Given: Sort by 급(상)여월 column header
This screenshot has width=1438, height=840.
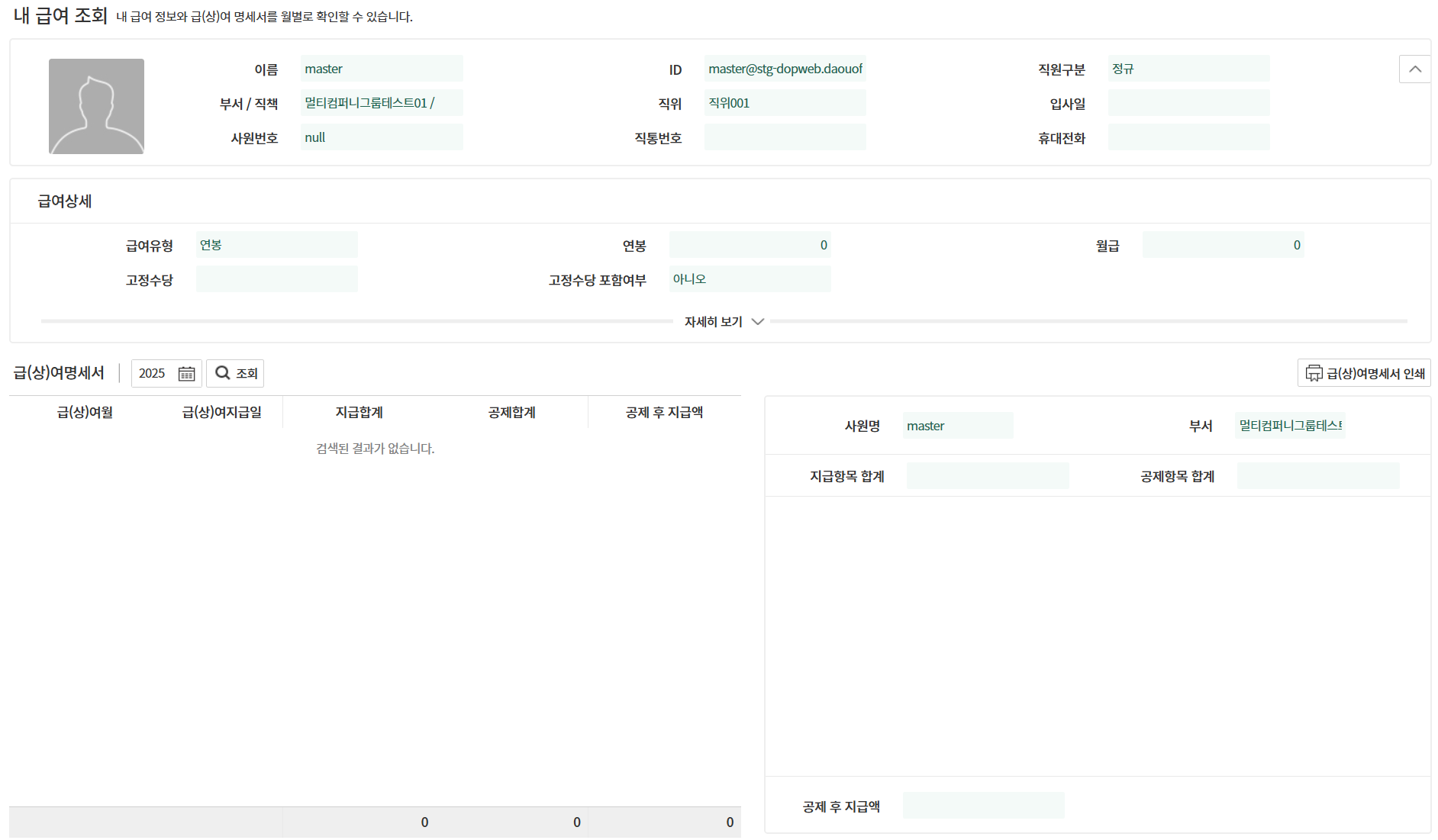Looking at the screenshot, I should coord(85,413).
